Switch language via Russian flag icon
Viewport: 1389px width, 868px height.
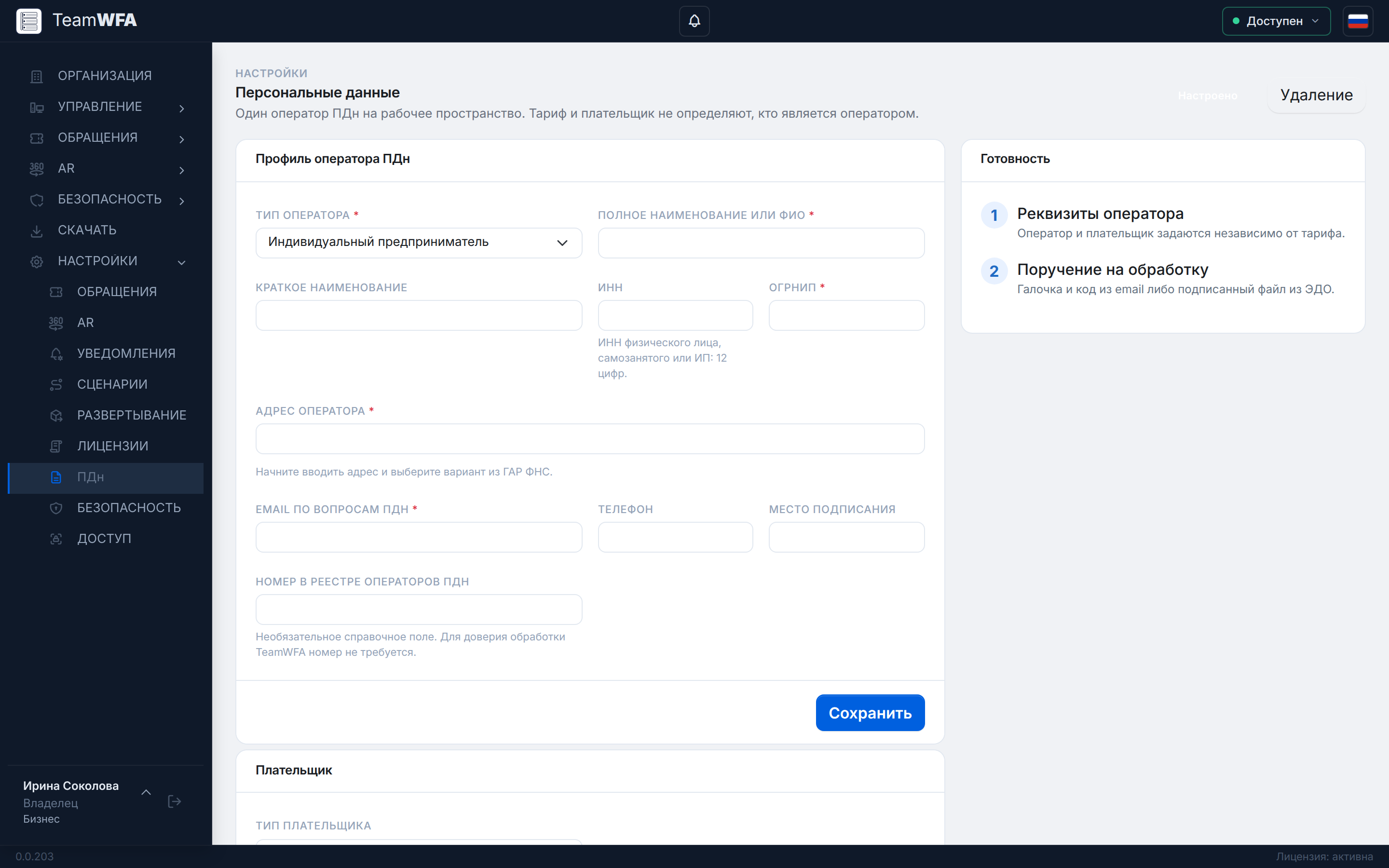(1358, 21)
